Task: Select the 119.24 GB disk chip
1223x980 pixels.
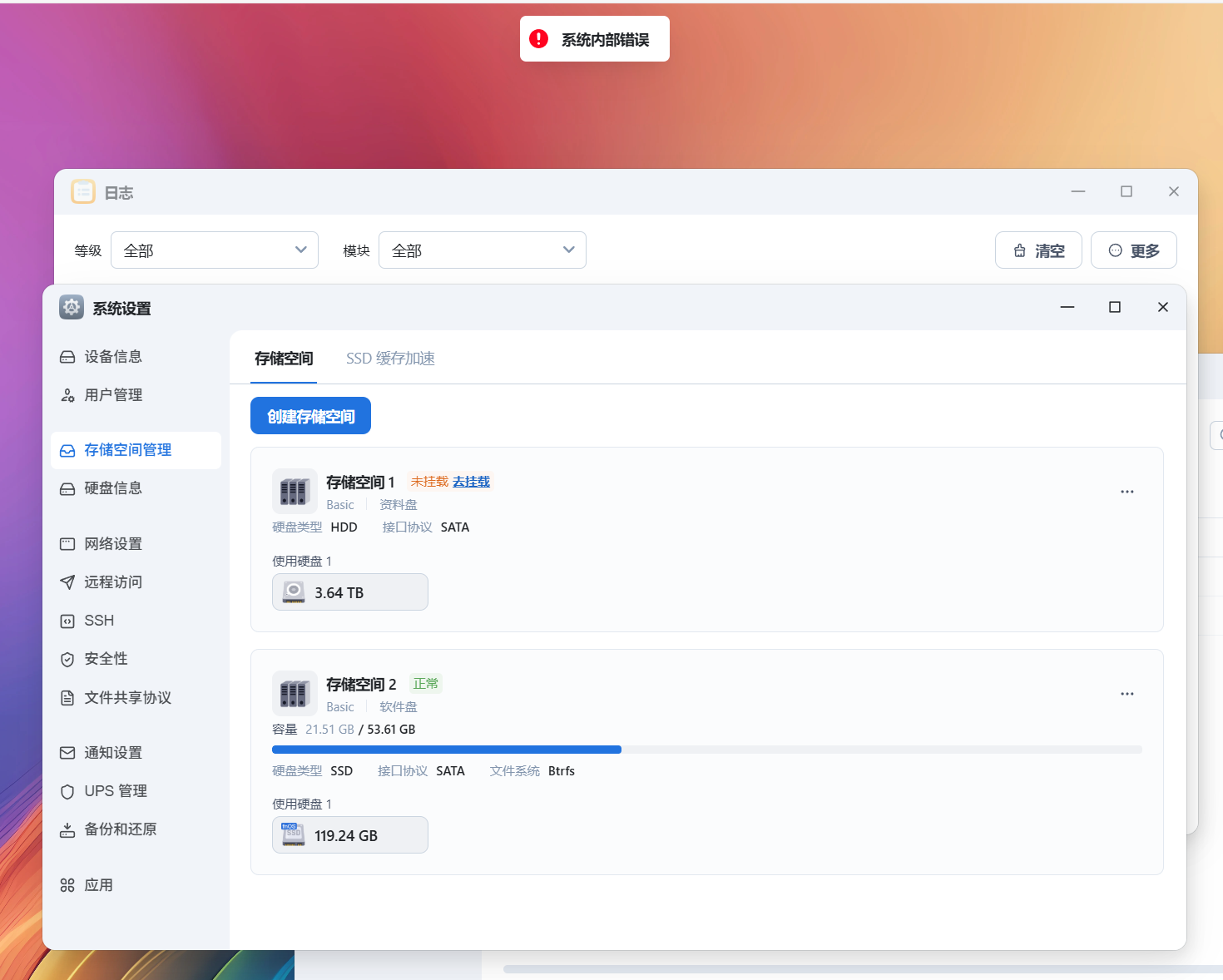Action: (x=350, y=835)
